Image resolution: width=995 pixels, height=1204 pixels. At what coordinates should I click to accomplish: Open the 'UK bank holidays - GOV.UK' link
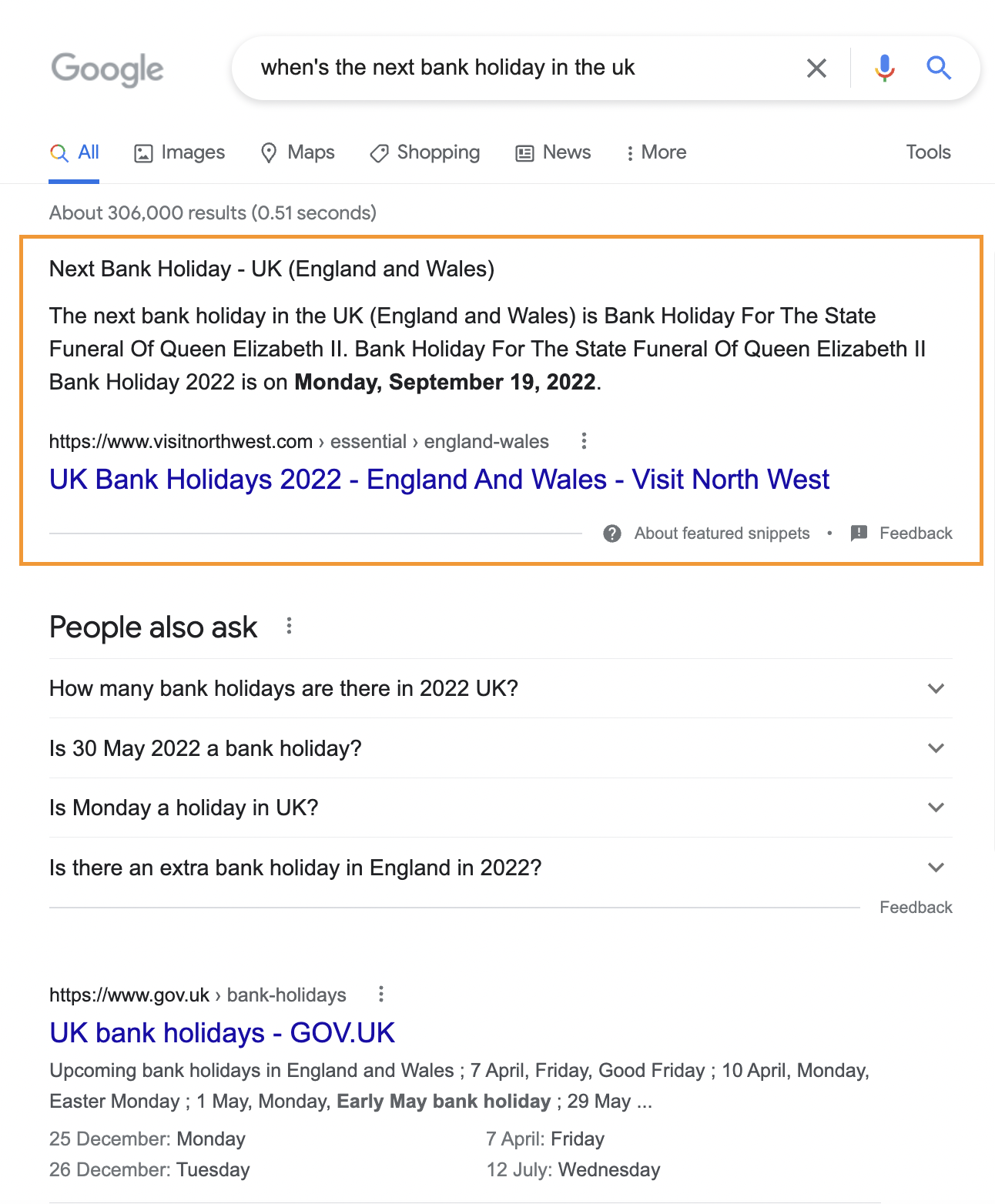point(222,1032)
